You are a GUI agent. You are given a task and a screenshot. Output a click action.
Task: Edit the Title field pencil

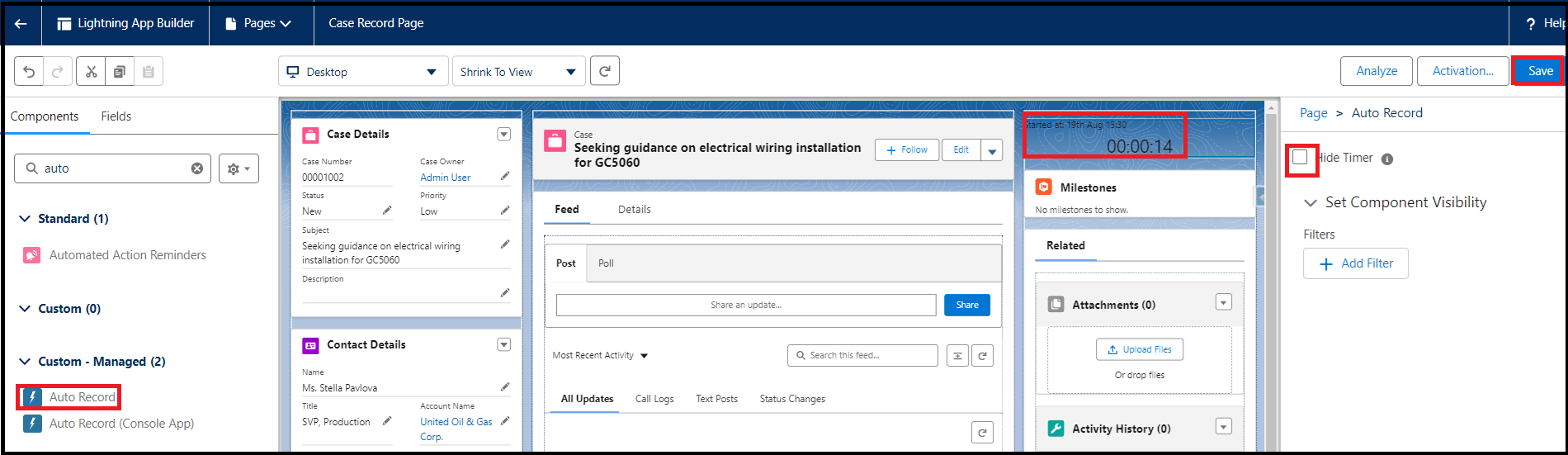click(387, 421)
